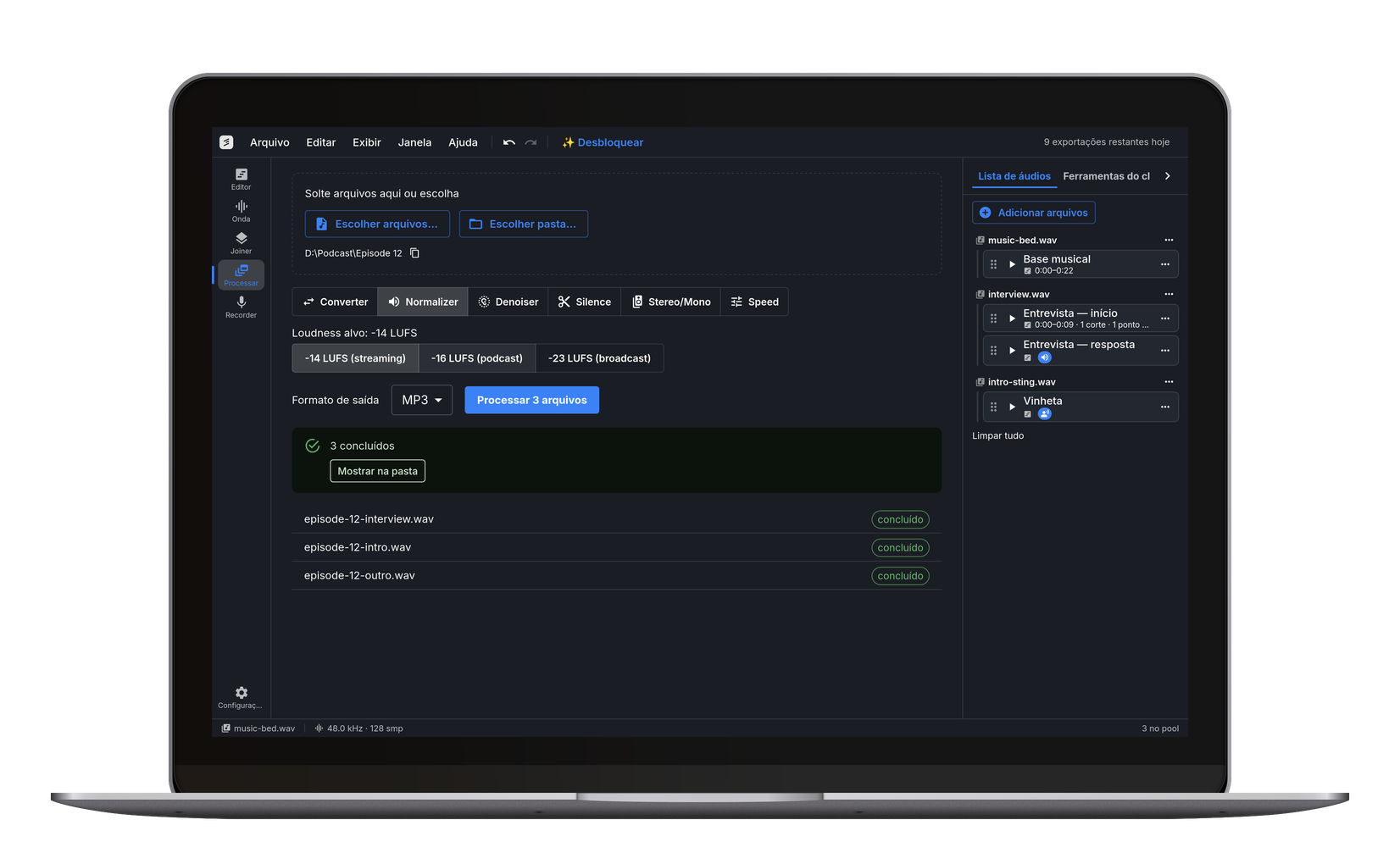Click the blue speaker badge on Entrevista — resposta
1400x864 pixels.
coord(1044,357)
